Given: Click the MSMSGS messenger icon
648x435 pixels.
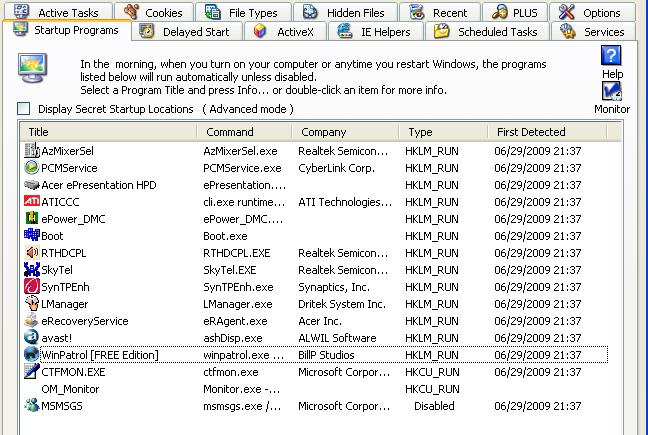Looking at the screenshot, I should pyautogui.click(x=32, y=406).
